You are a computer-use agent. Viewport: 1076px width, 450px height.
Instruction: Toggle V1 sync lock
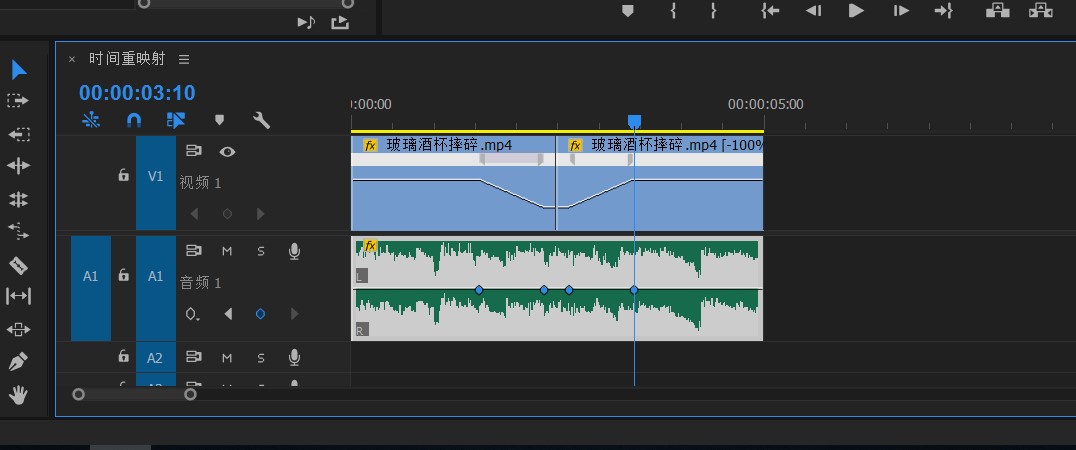pos(194,152)
